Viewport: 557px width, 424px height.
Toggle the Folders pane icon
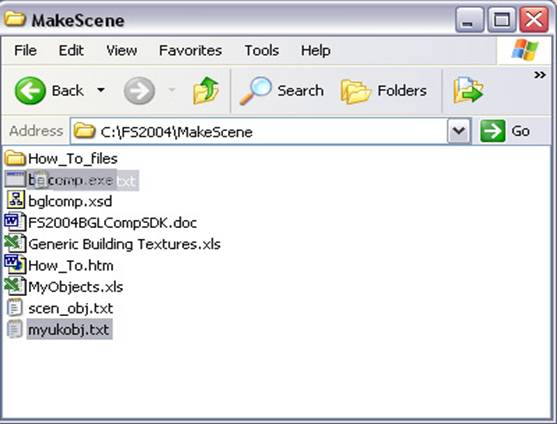click(356, 92)
